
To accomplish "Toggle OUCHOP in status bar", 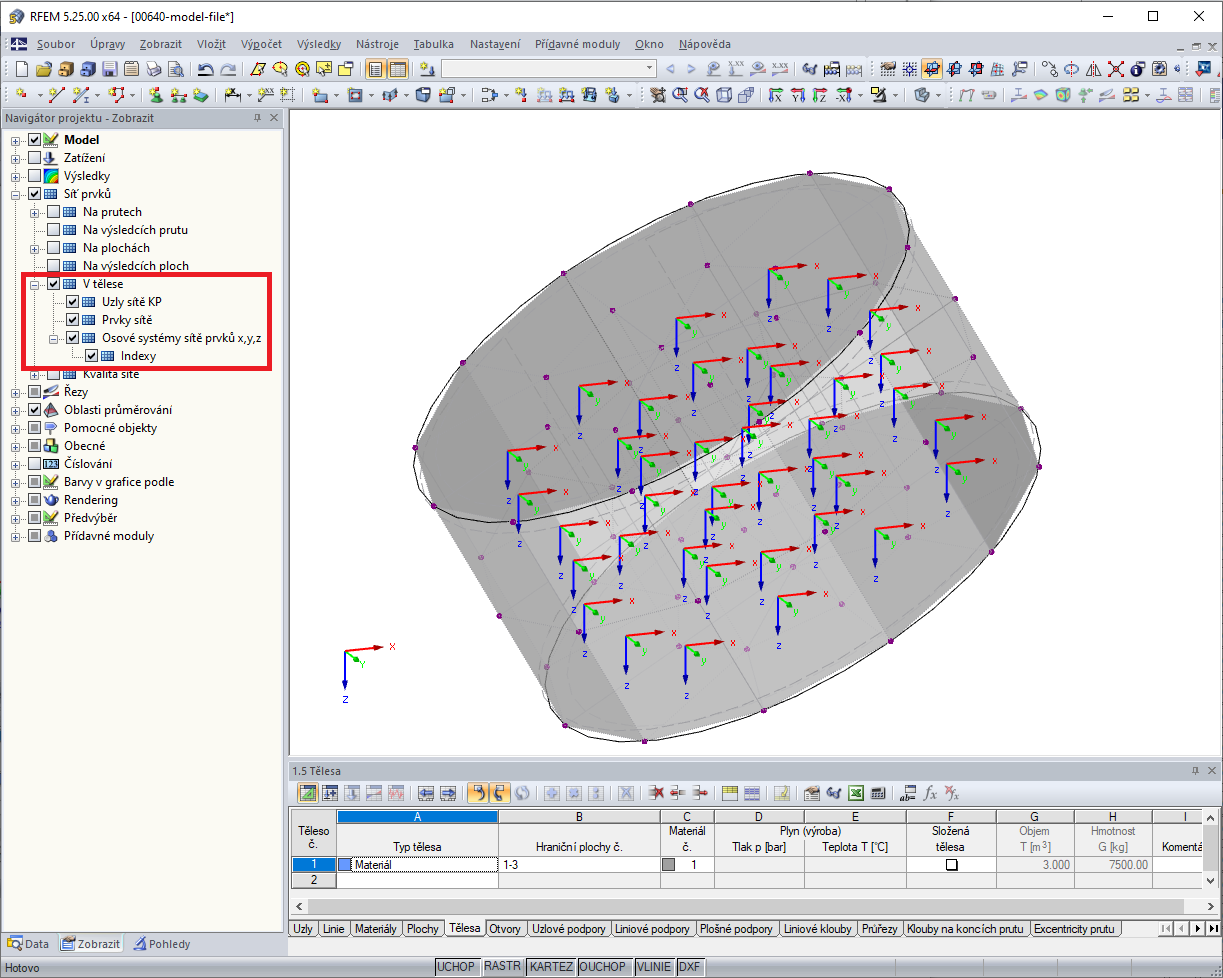I will [605, 967].
